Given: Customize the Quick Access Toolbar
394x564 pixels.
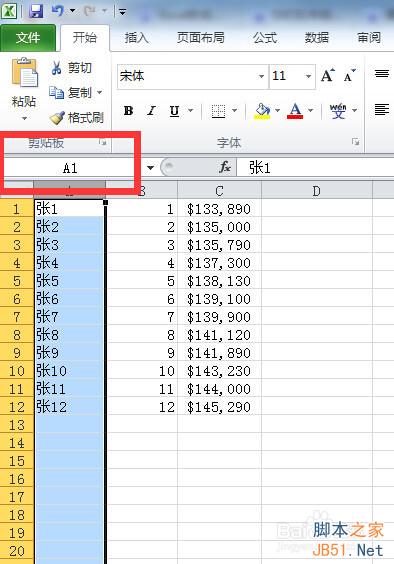Looking at the screenshot, I should coord(123,12).
